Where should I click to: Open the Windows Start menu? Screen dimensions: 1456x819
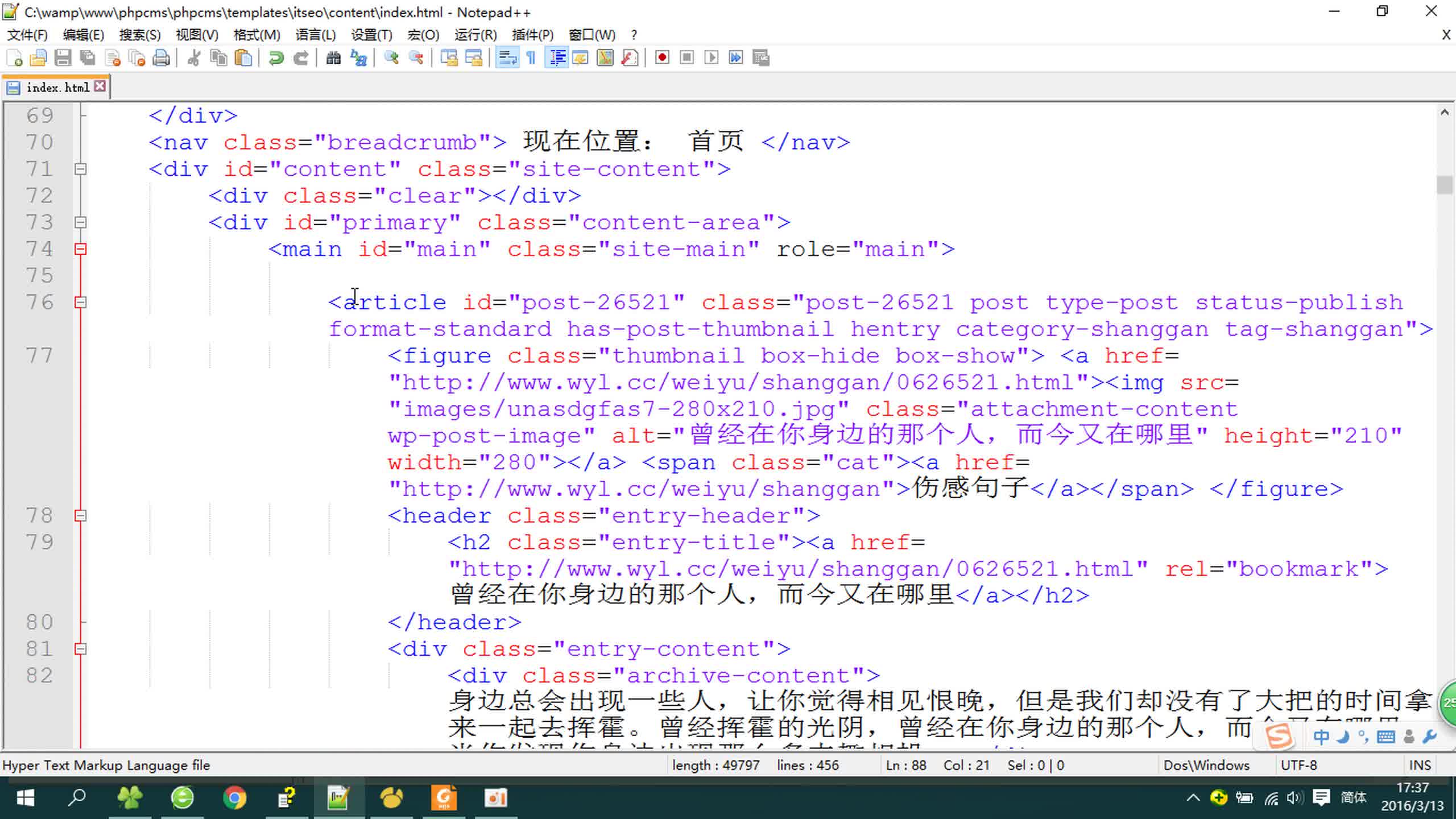tap(25, 797)
